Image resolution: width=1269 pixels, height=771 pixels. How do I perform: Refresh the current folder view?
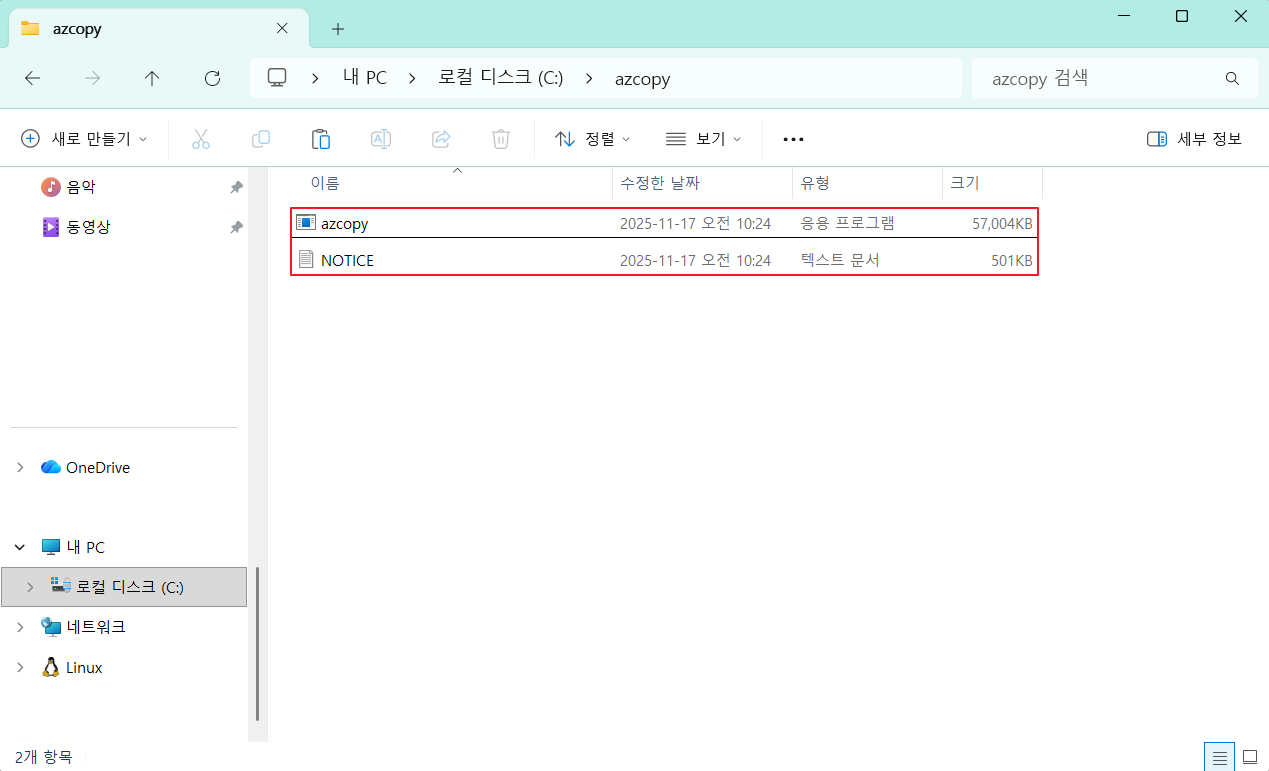(212, 78)
